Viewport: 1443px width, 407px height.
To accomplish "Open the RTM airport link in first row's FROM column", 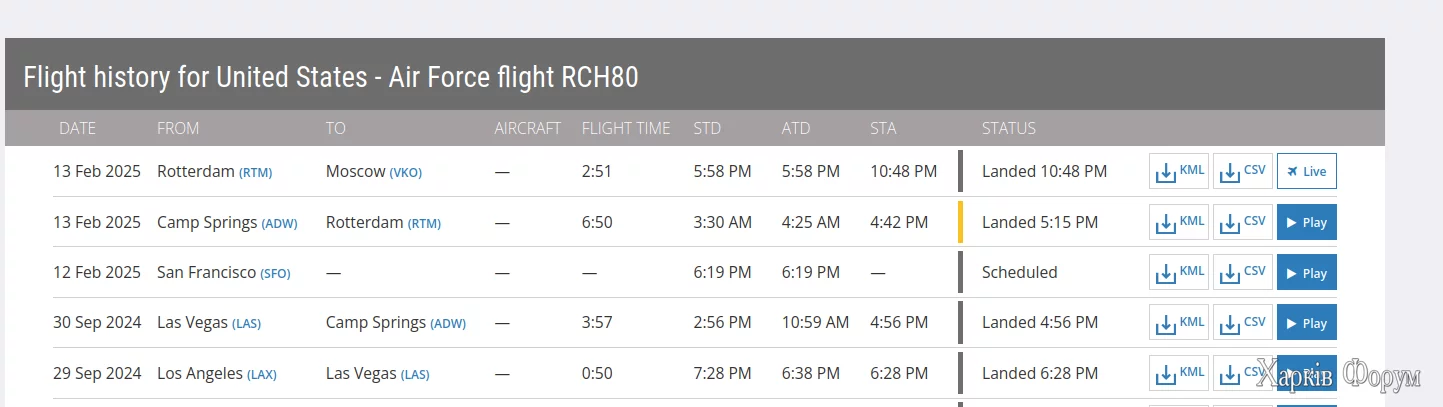I will point(255,172).
